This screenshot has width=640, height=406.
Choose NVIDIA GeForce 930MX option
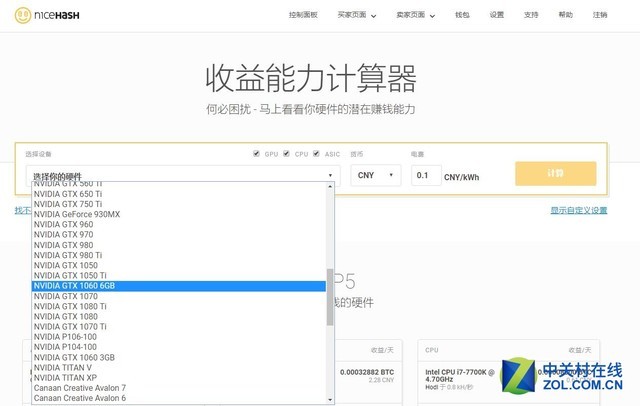tap(179, 214)
